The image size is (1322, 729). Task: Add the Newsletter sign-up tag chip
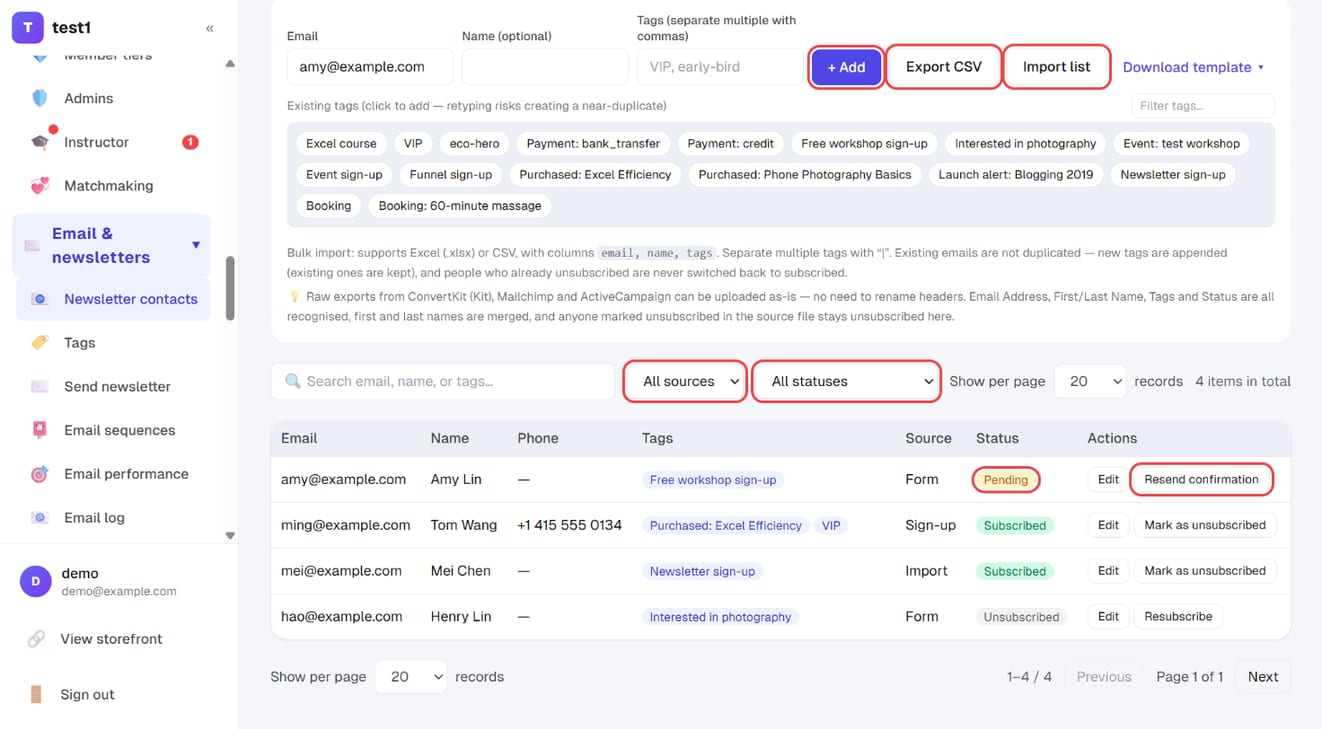pyautogui.click(x=1172, y=174)
